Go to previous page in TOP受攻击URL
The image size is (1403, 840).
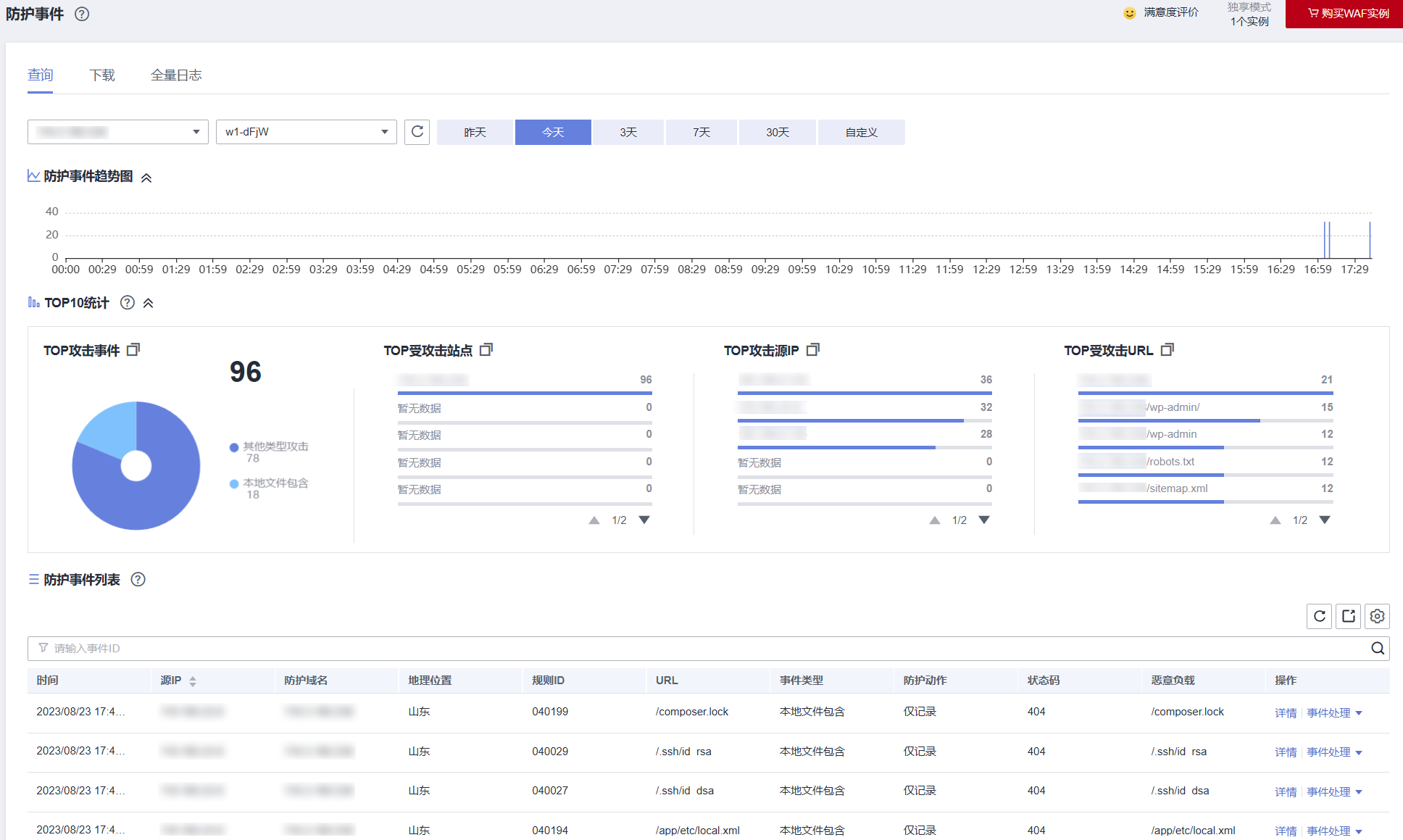coord(1275,520)
